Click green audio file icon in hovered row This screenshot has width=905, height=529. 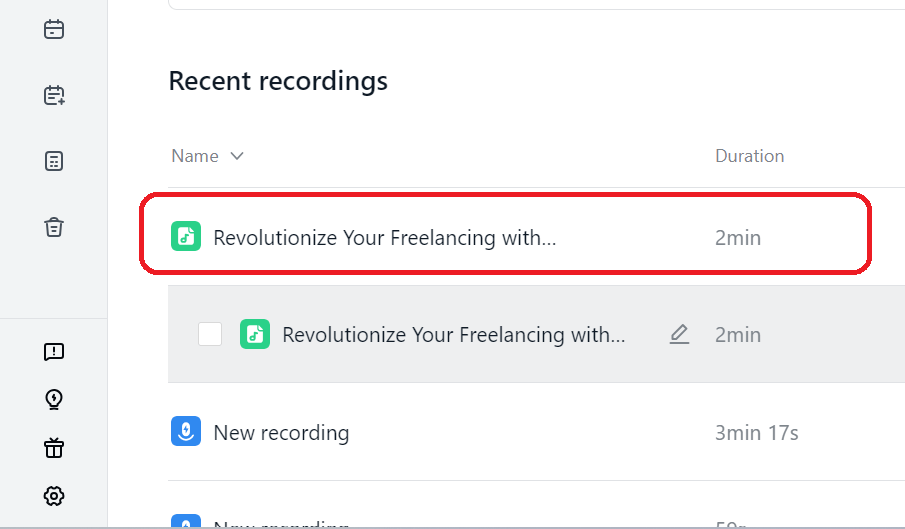(x=255, y=334)
